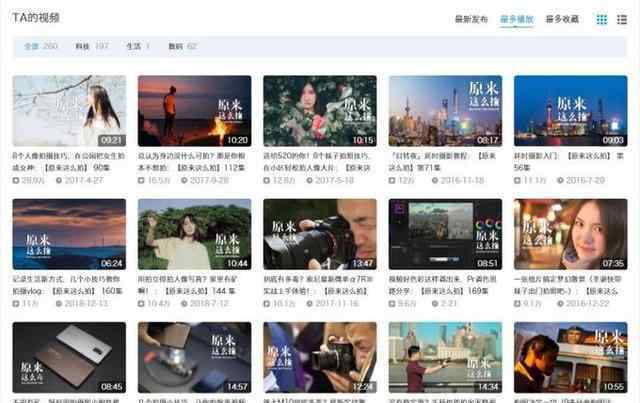
Task: Open the 09:03 night skyline thumbnail
Action: point(571,111)
